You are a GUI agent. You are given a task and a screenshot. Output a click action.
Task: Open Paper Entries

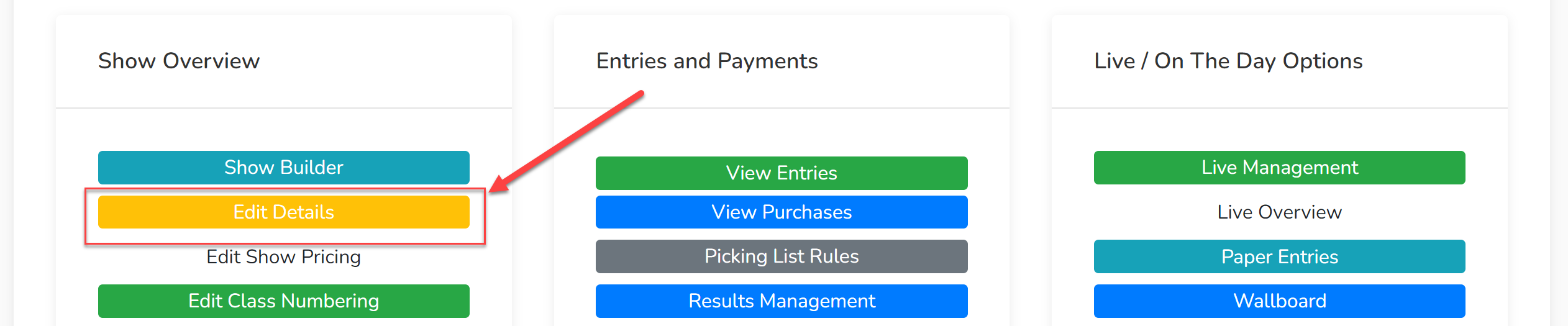[1280, 256]
